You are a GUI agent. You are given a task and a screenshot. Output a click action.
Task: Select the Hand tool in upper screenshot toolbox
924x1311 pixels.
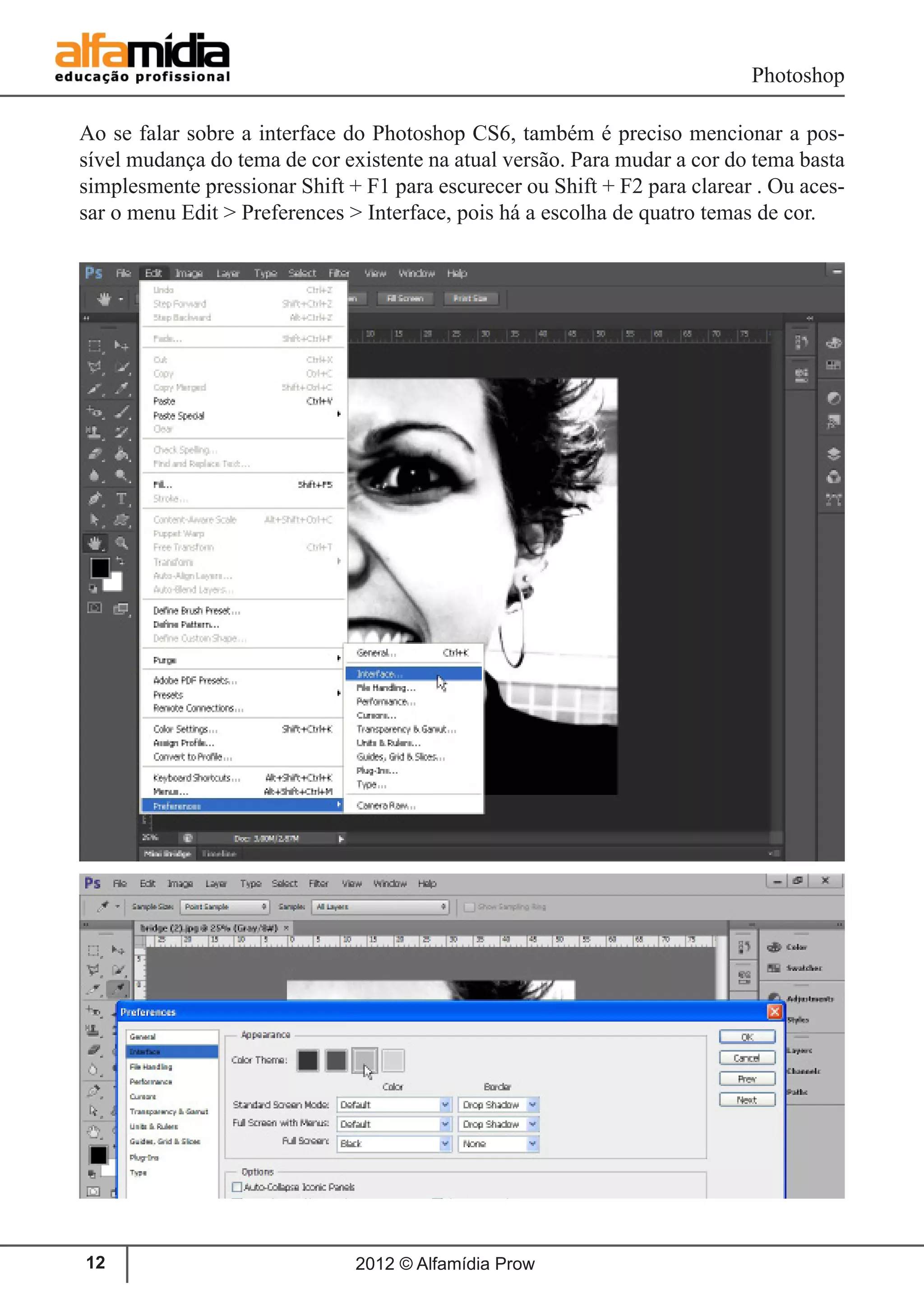95,542
